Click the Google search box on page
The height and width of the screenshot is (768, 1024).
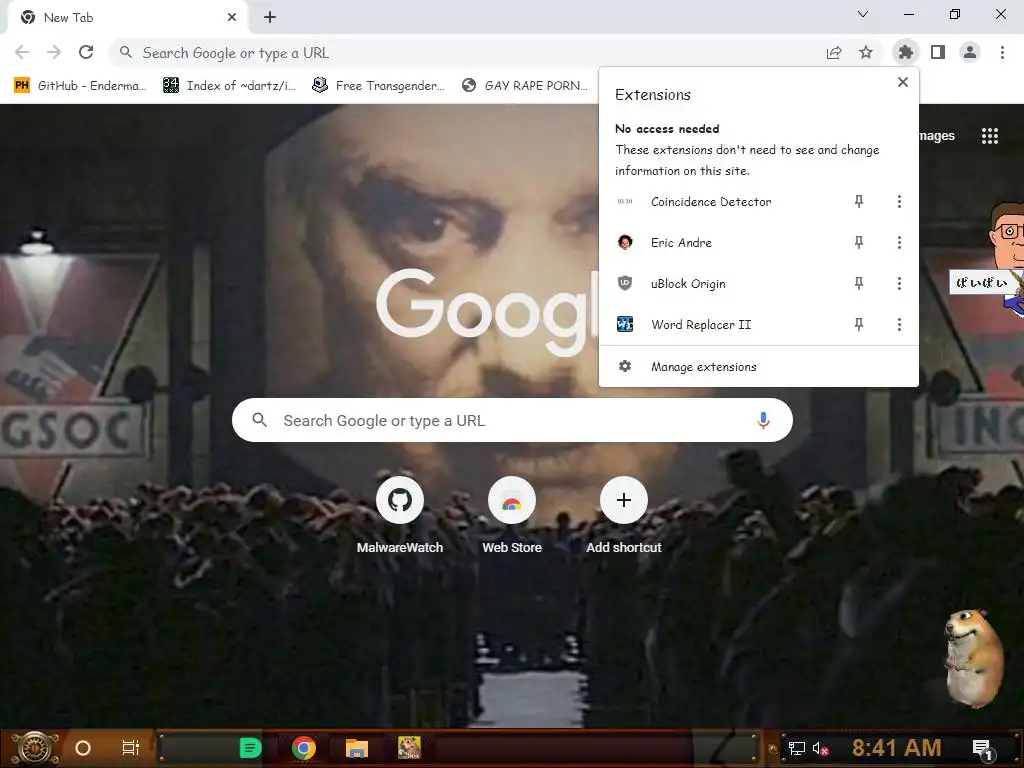coord(512,420)
